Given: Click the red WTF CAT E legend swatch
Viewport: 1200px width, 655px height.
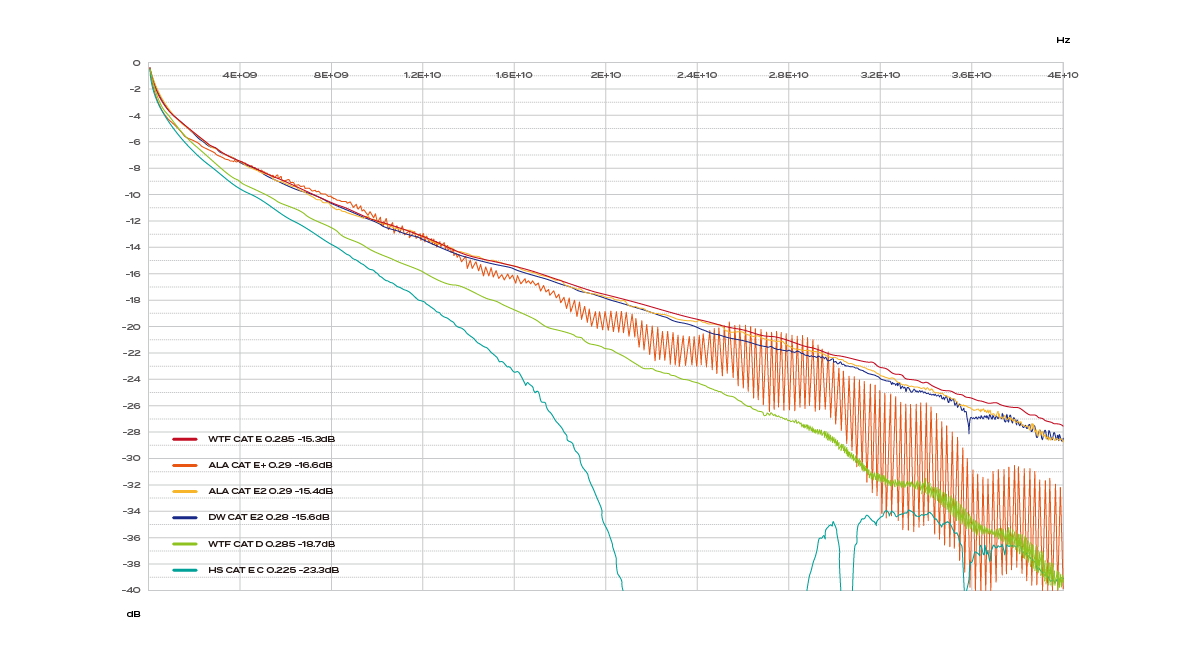Looking at the screenshot, I should point(185,439).
